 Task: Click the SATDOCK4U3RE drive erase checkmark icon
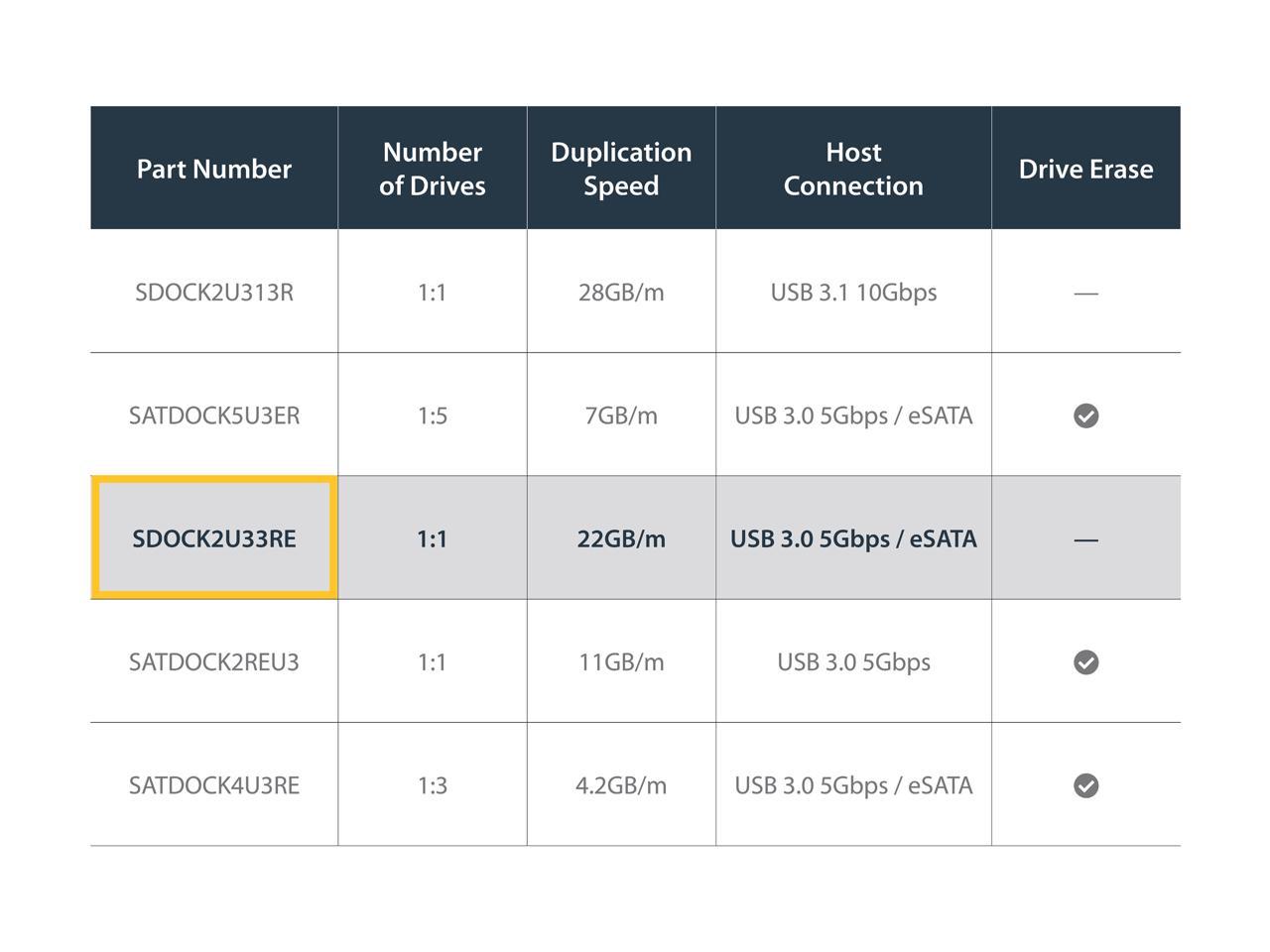tap(1085, 785)
